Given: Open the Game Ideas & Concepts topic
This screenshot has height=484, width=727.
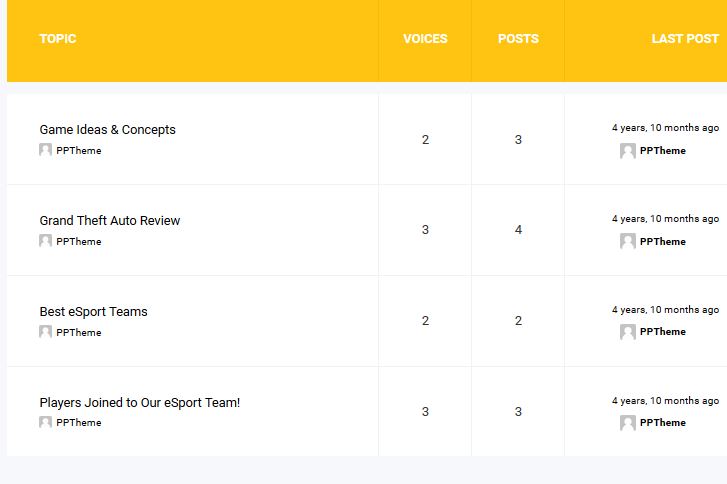Looking at the screenshot, I should (108, 130).
